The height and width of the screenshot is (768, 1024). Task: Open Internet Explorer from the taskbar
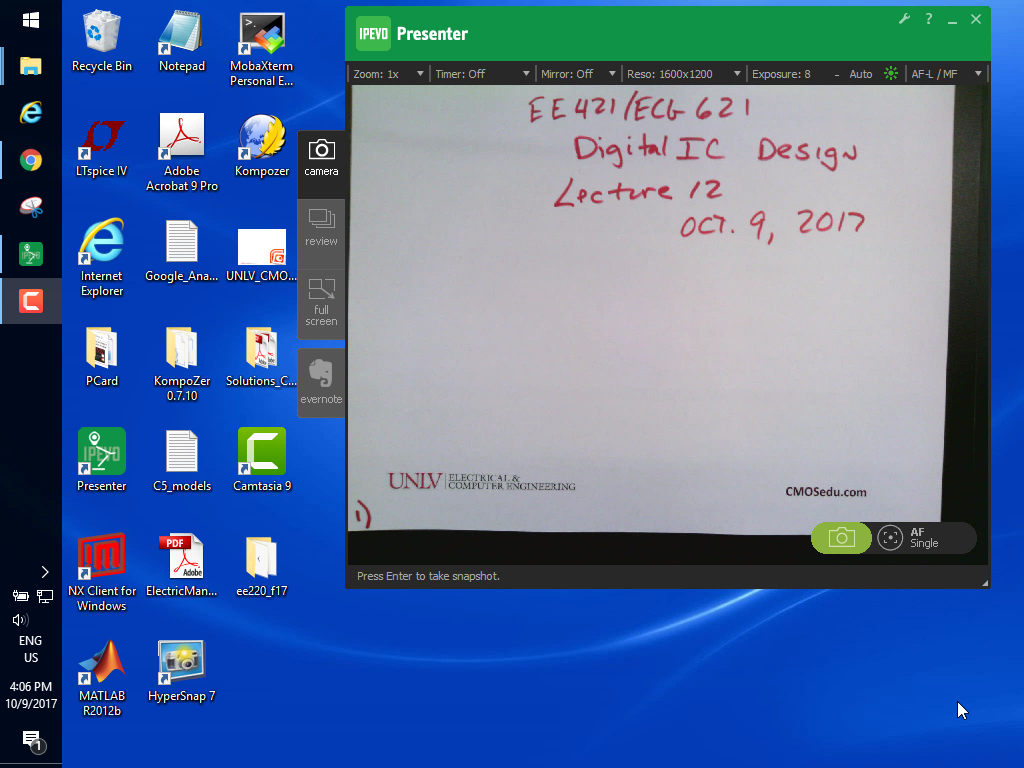point(31,113)
